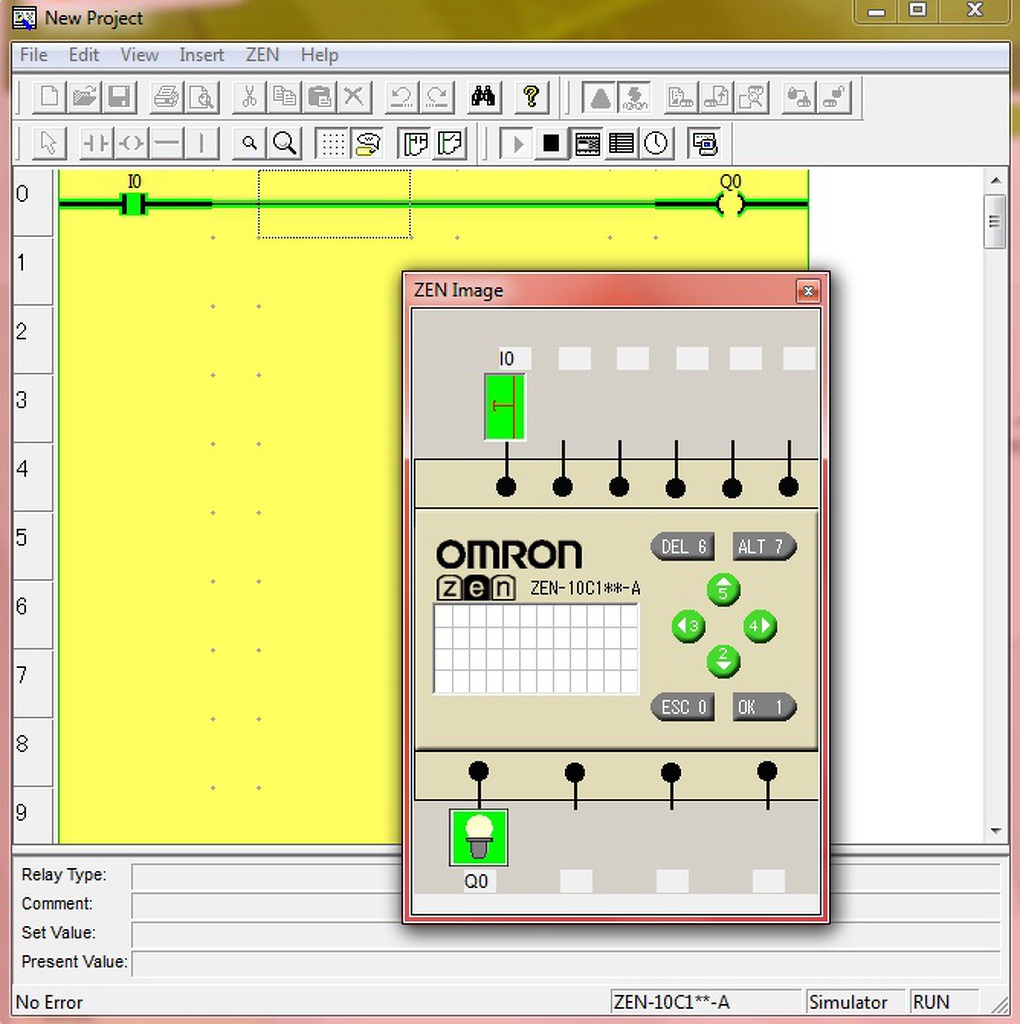This screenshot has width=1020, height=1024.
Task: Click the clock time settings icon
Action: tap(656, 143)
